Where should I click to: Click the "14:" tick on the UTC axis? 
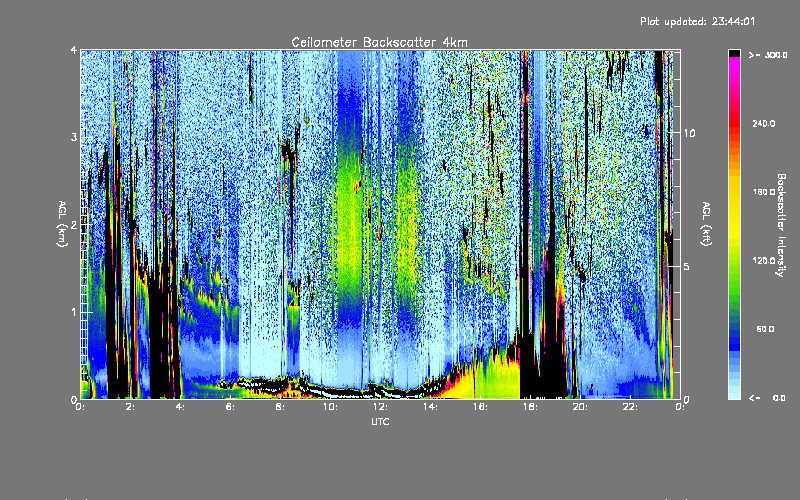430,407
